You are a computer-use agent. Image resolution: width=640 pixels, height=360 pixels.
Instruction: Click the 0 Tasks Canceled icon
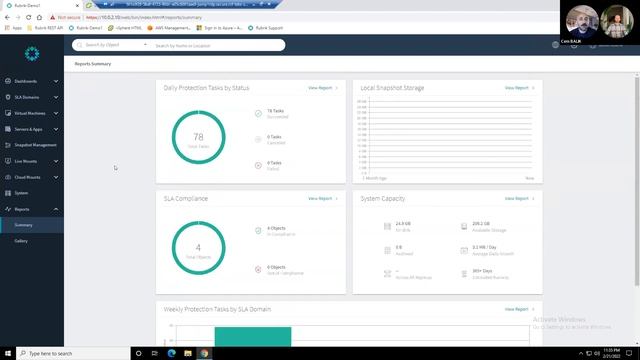[258, 140]
